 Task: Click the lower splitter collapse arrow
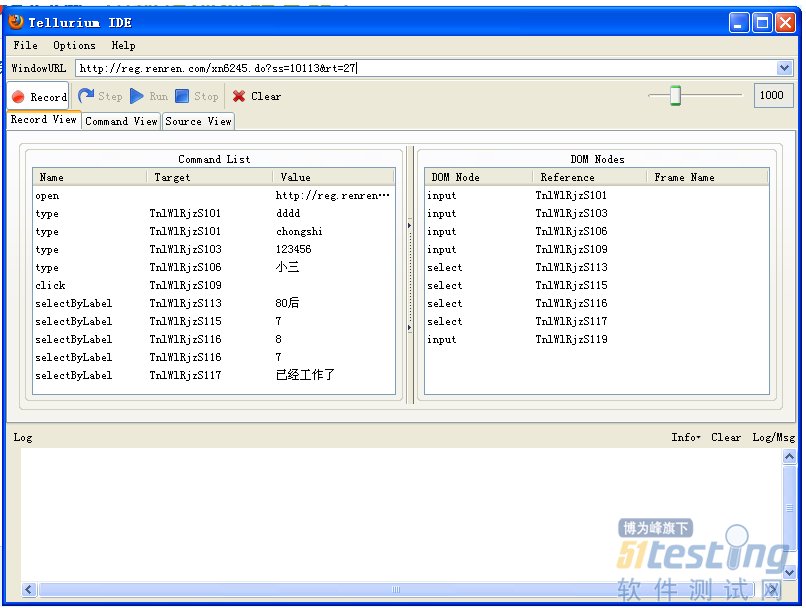coord(410,327)
